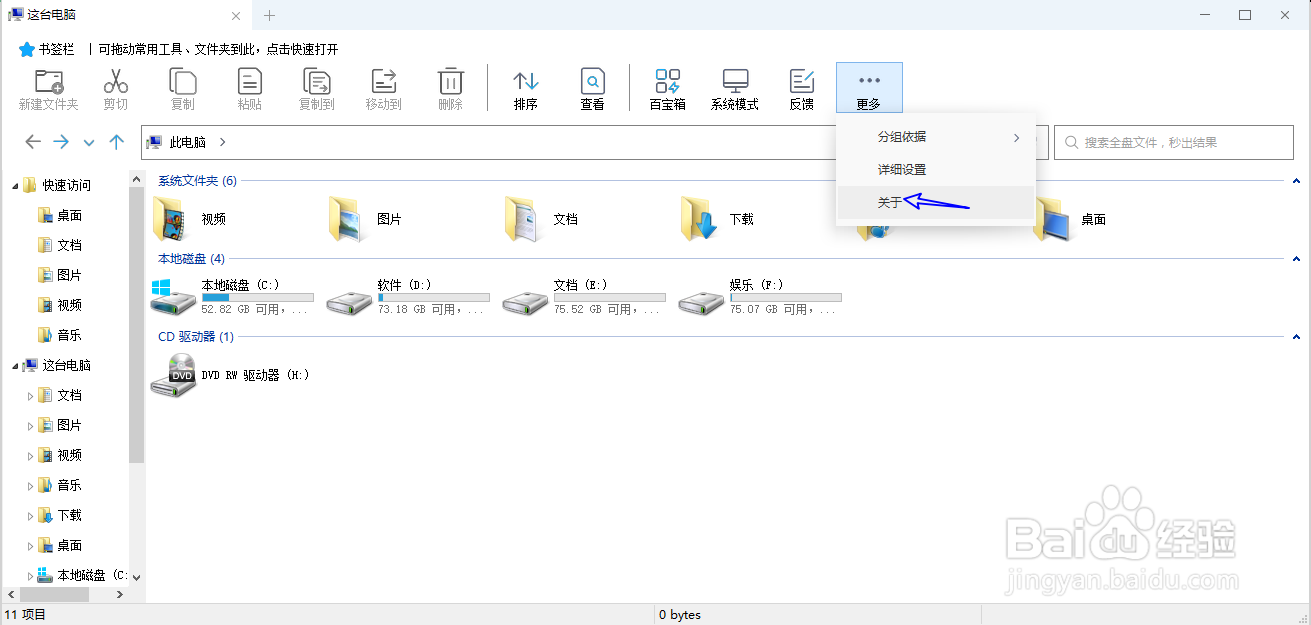
Task: Open the Sort (排序) tool
Action: [x=526, y=88]
